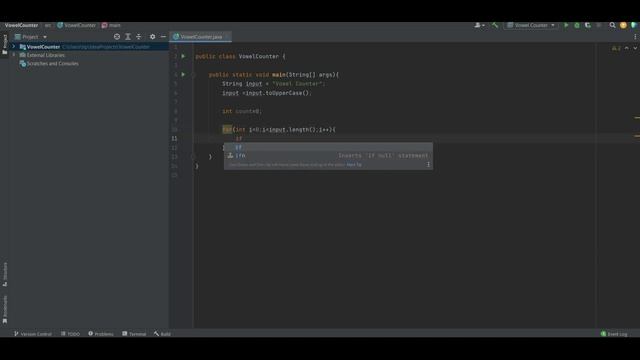Toggle the Structure vertical side tab
The width and height of the screenshot is (640, 360).
click(x=5, y=274)
